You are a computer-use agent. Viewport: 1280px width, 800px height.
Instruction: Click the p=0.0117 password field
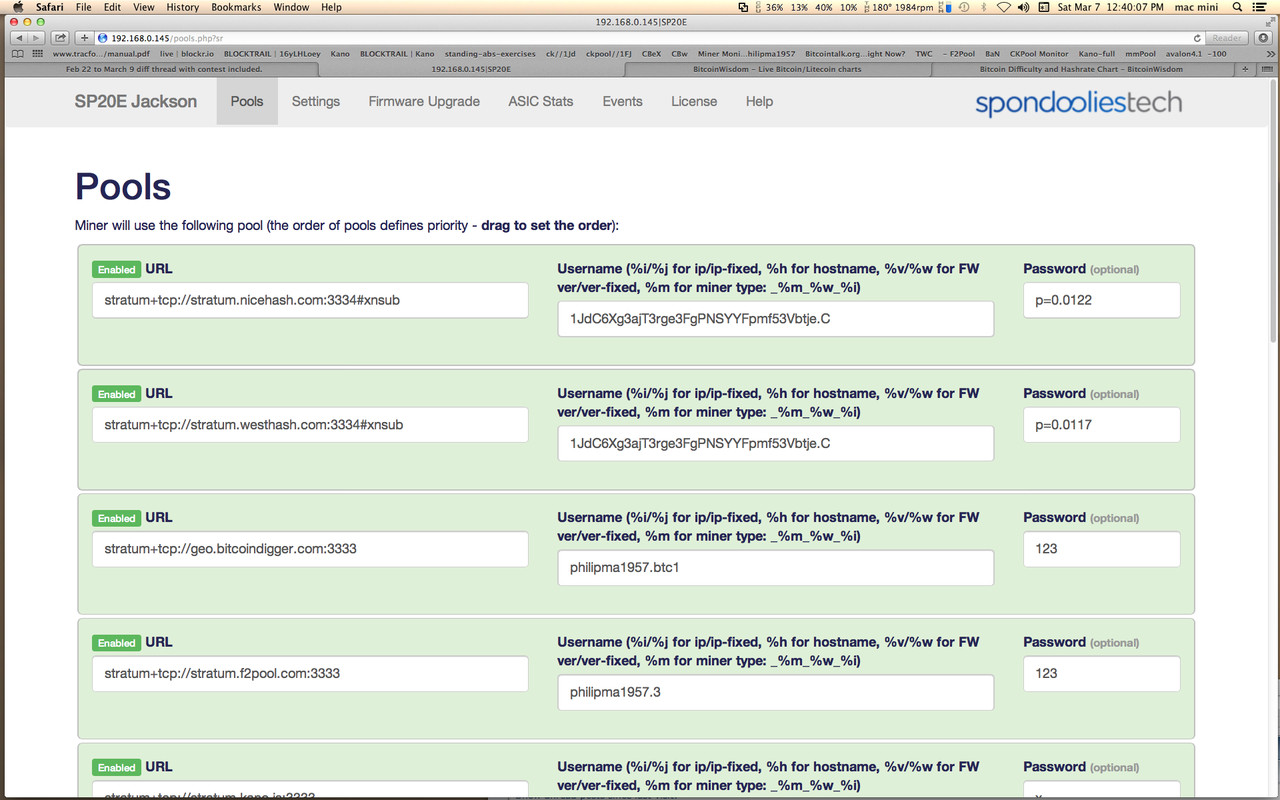[x=1101, y=424]
